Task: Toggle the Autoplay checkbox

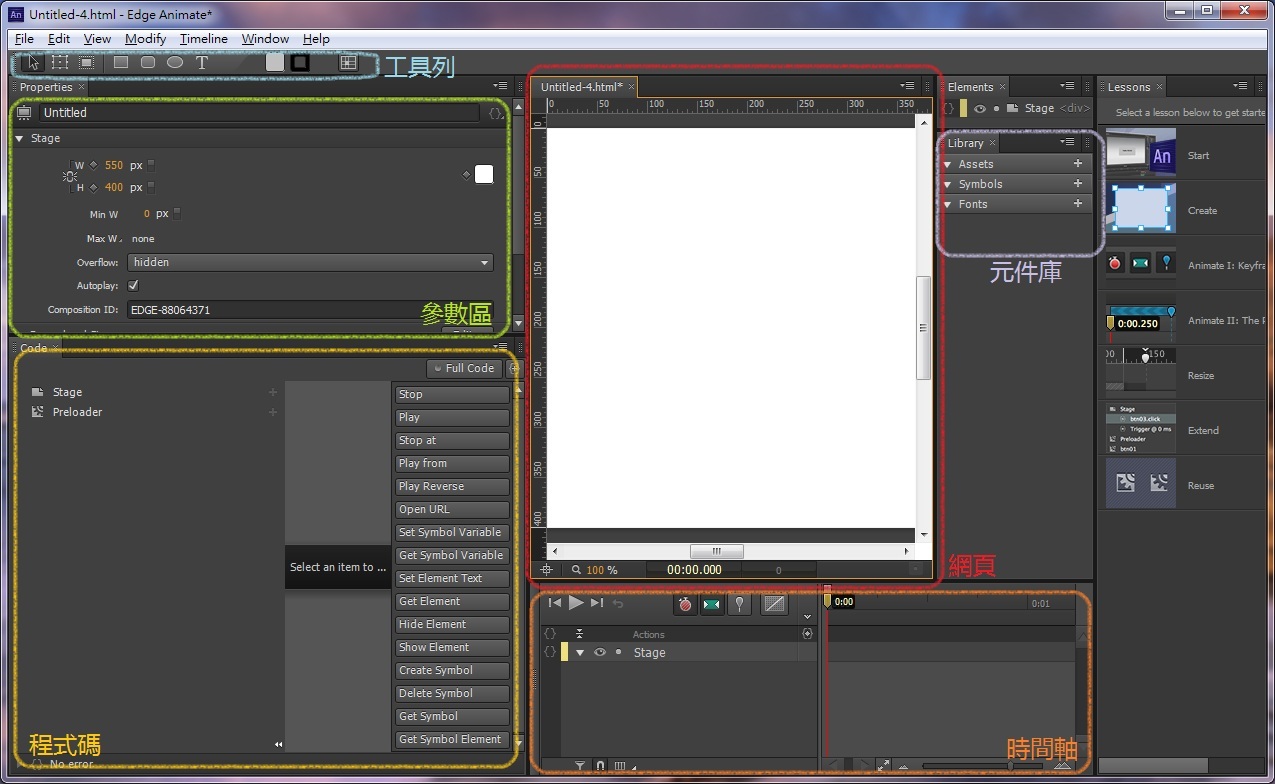Action: (x=134, y=286)
